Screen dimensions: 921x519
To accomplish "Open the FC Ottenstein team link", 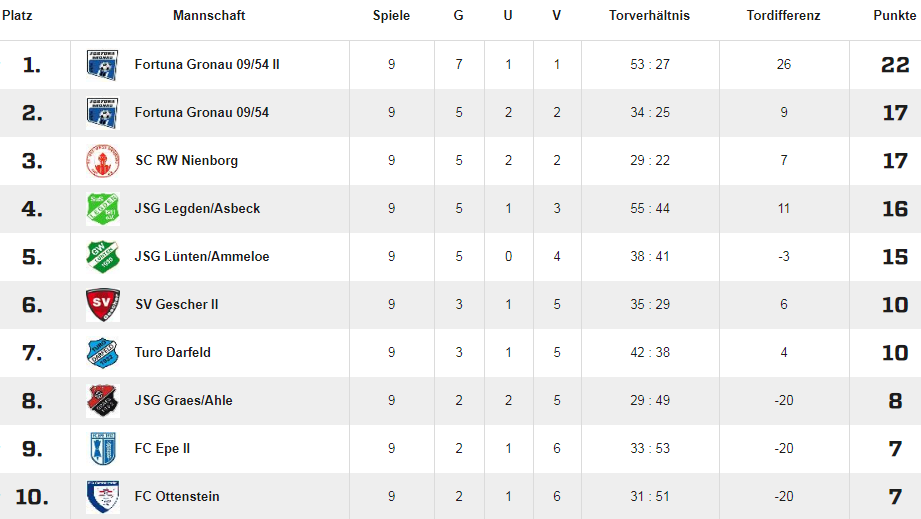I will tap(177, 497).
